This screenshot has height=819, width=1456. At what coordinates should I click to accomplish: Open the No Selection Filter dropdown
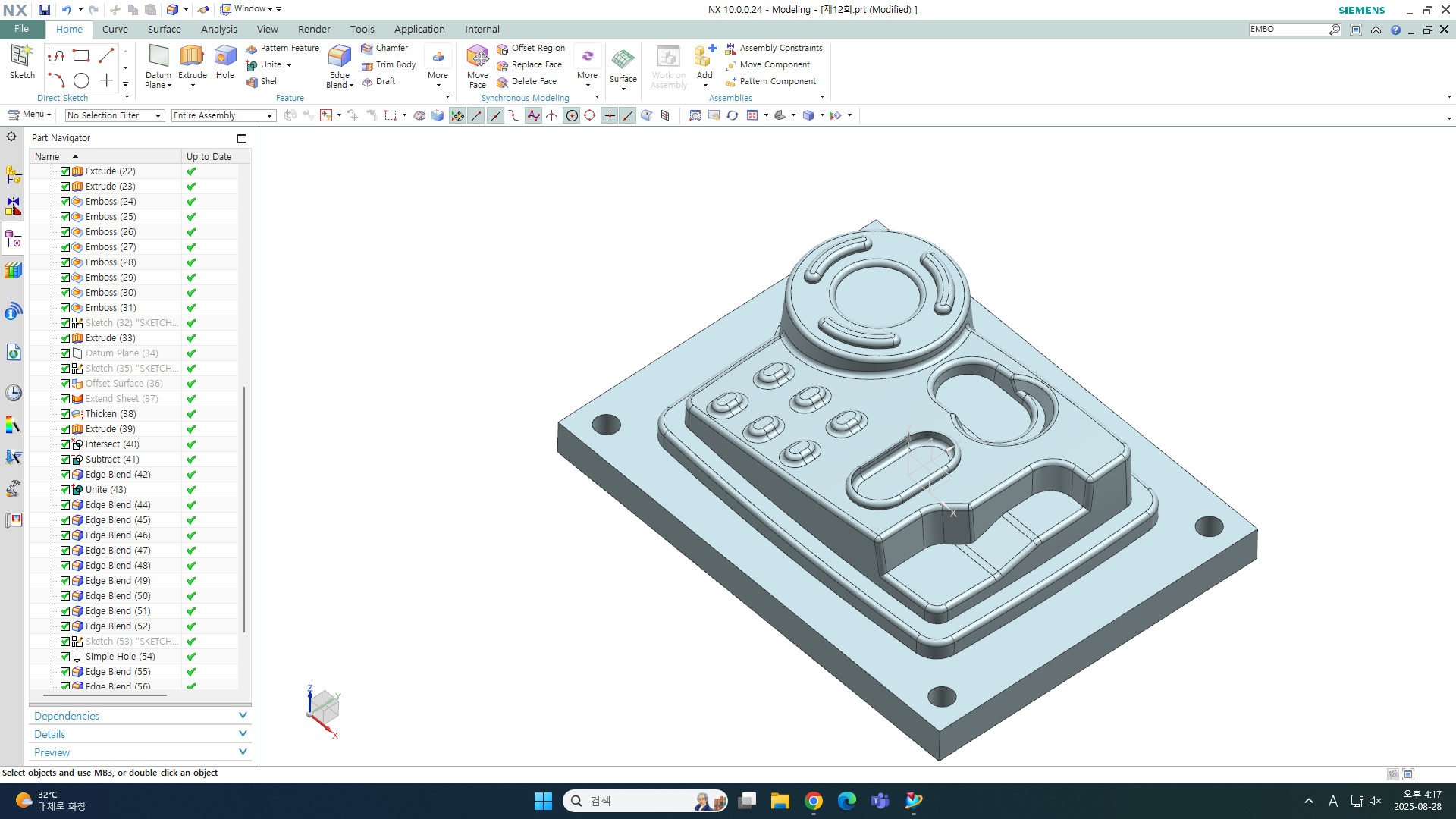tap(115, 115)
